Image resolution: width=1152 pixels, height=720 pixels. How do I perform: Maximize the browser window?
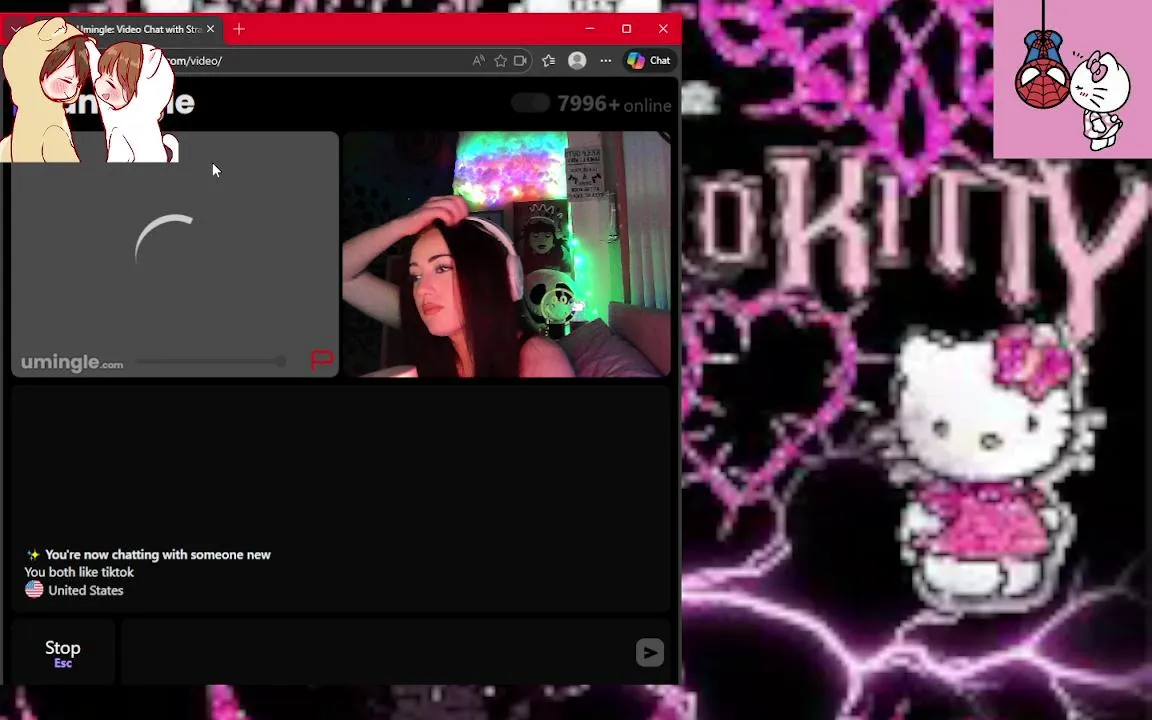pos(627,29)
